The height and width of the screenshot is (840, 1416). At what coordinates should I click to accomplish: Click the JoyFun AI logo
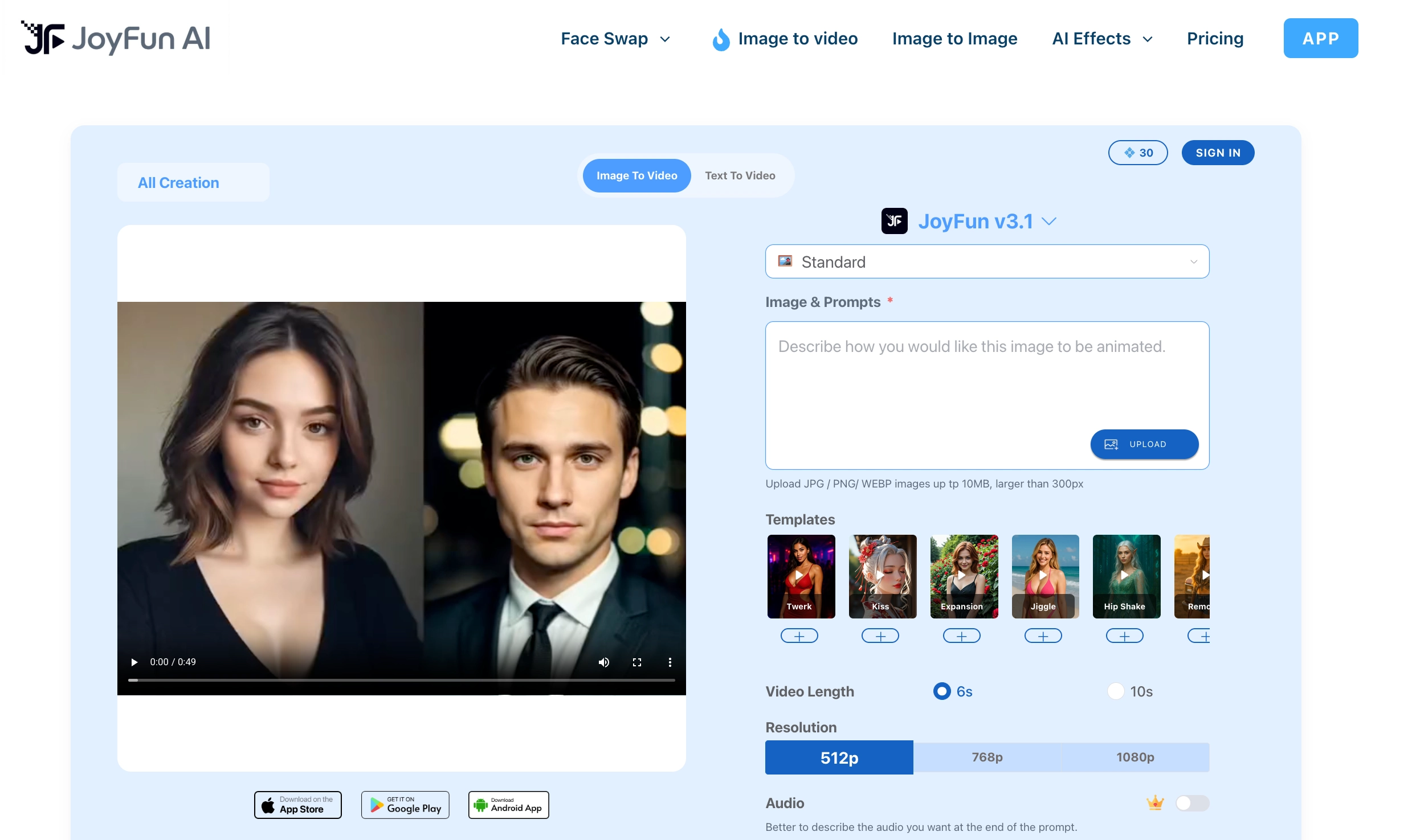(116, 39)
